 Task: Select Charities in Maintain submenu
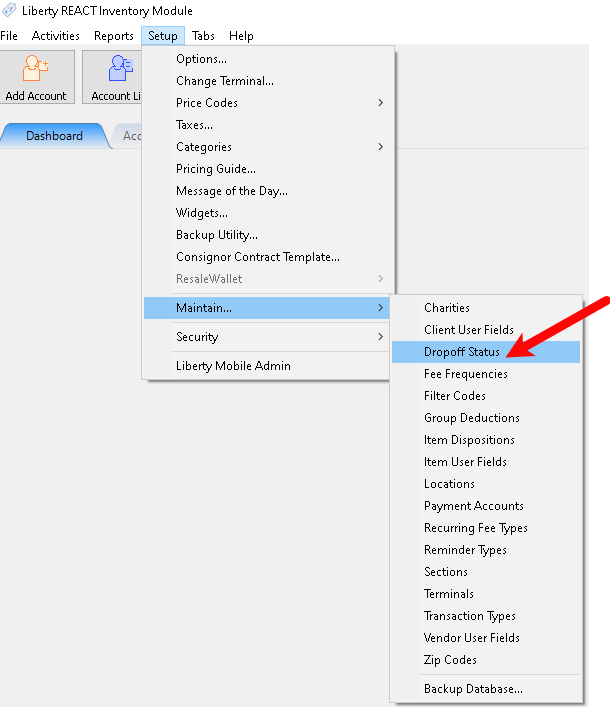pos(486,308)
